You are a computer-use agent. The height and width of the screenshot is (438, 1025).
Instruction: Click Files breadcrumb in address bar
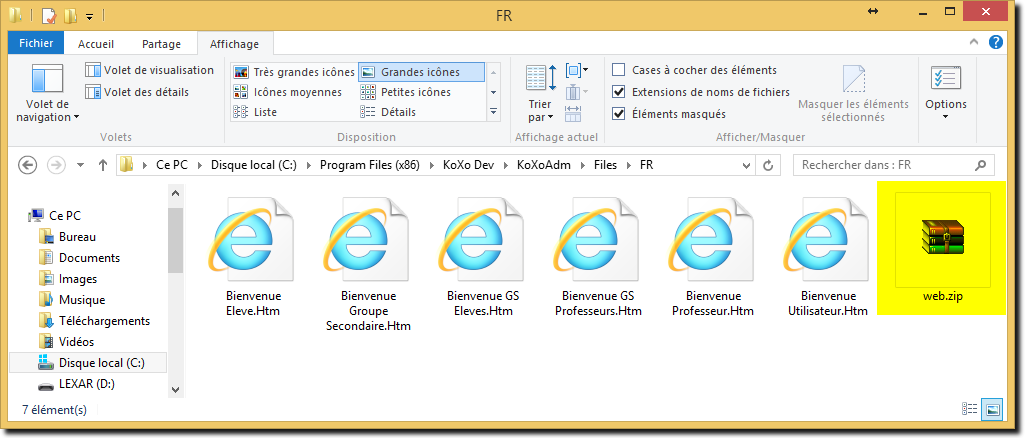pos(605,165)
